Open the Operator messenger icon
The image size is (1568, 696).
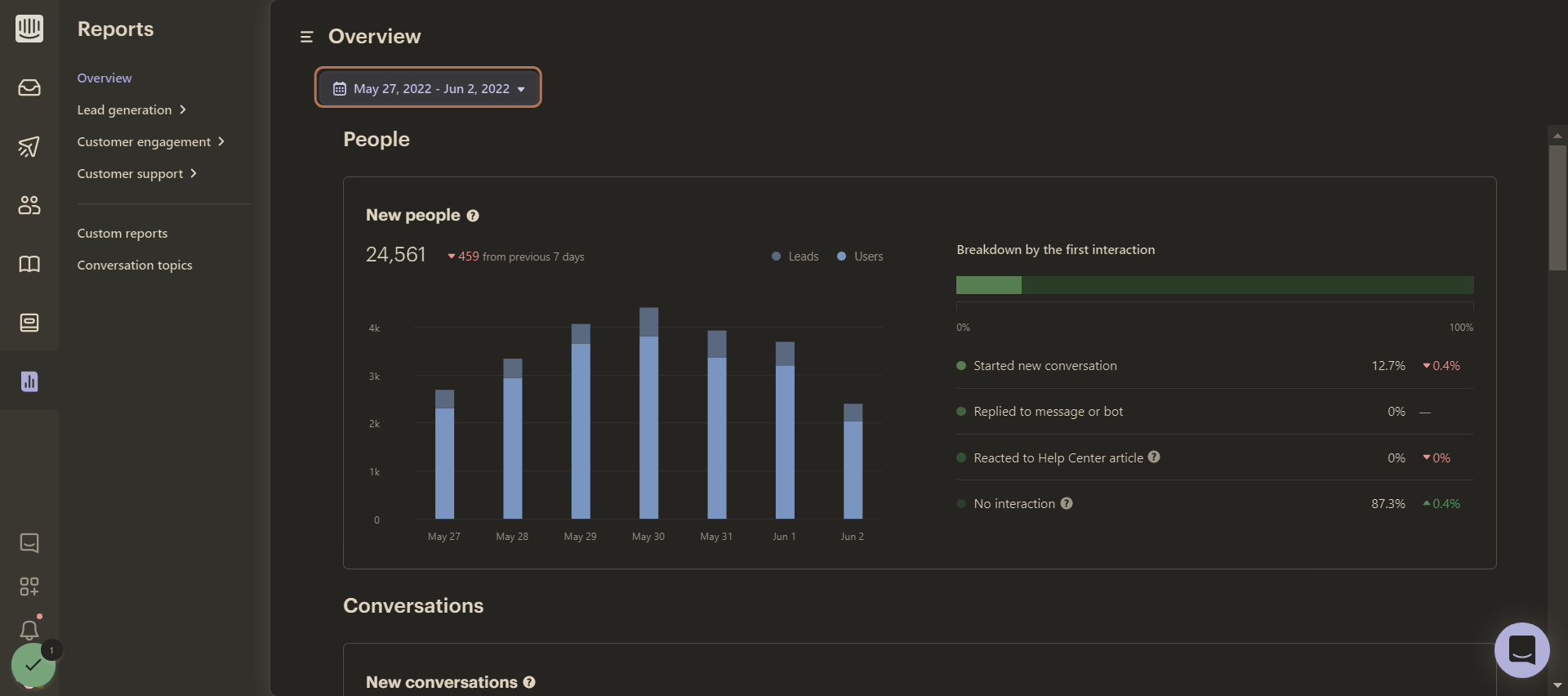tap(29, 323)
